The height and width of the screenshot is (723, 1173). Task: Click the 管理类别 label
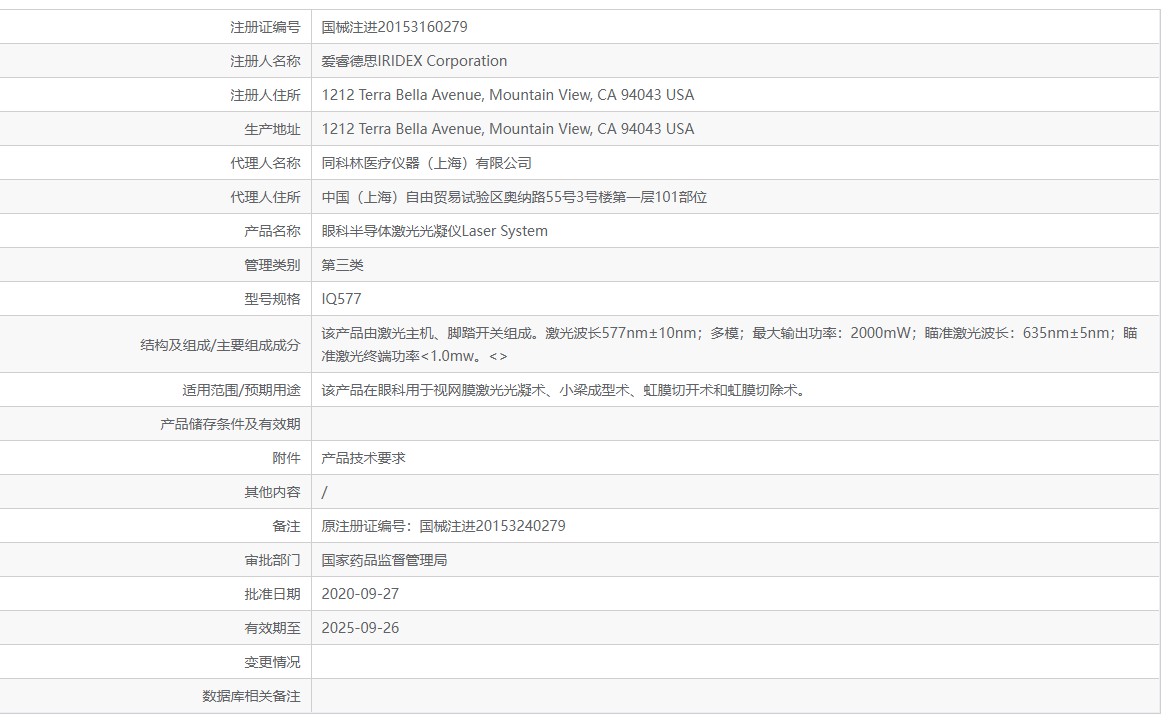(x=272, y=265)
